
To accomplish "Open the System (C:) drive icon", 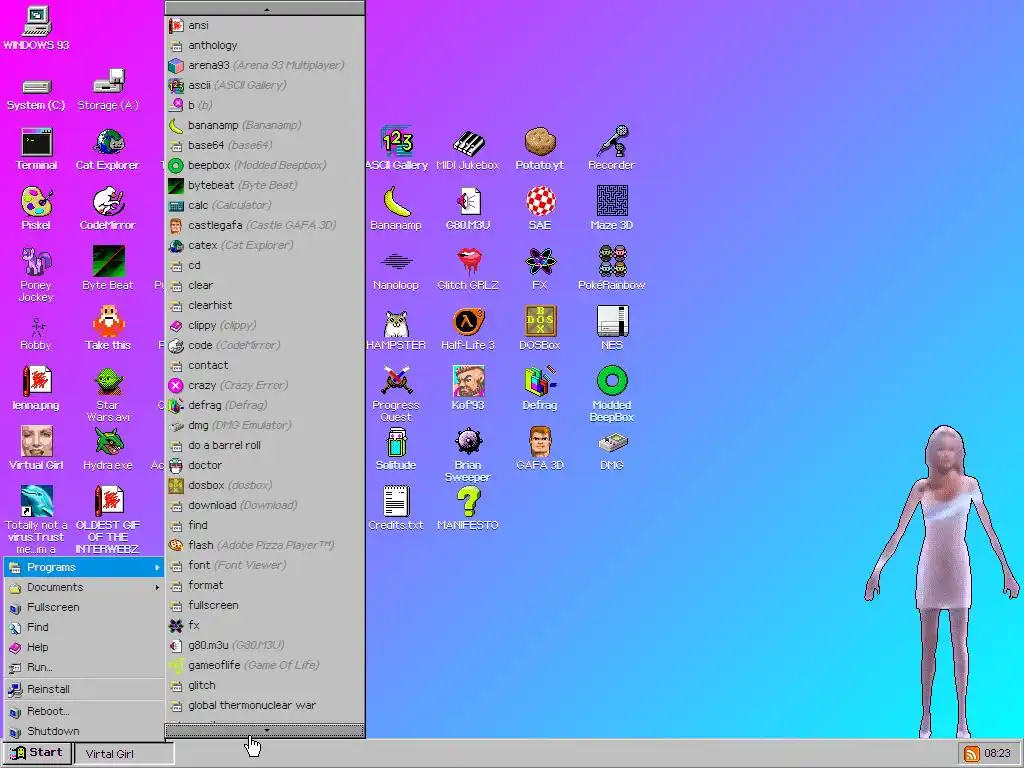I will (36, 94).
